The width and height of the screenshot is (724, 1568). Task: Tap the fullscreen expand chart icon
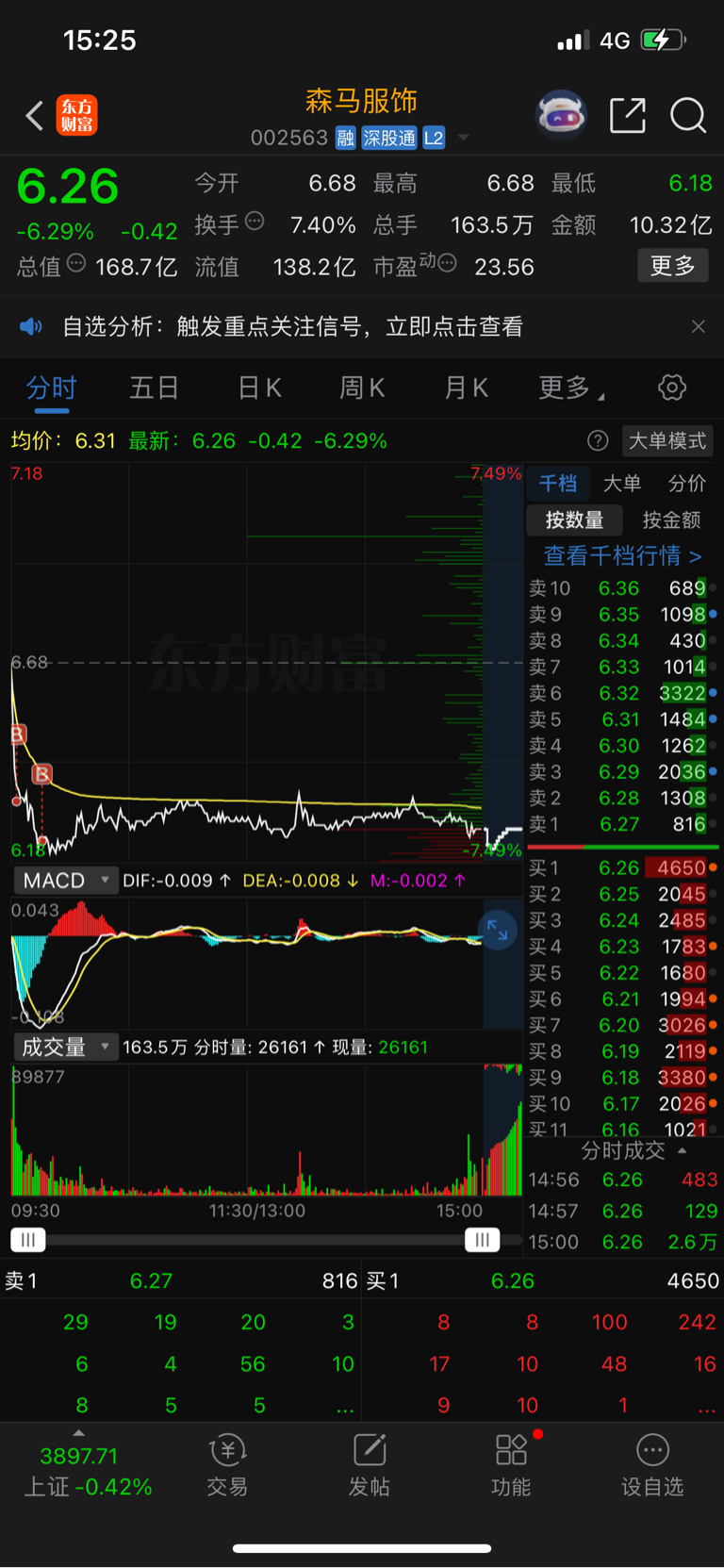[498, 932]
